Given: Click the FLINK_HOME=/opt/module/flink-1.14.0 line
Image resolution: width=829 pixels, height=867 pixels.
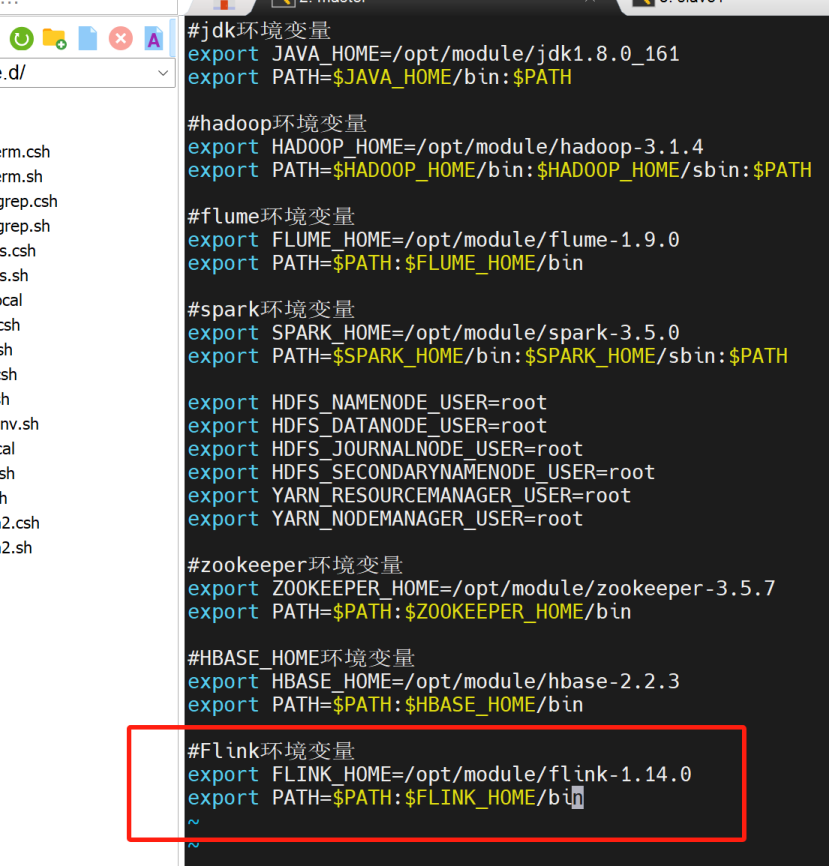Looking at the screenshot, I should coord(439,774).
